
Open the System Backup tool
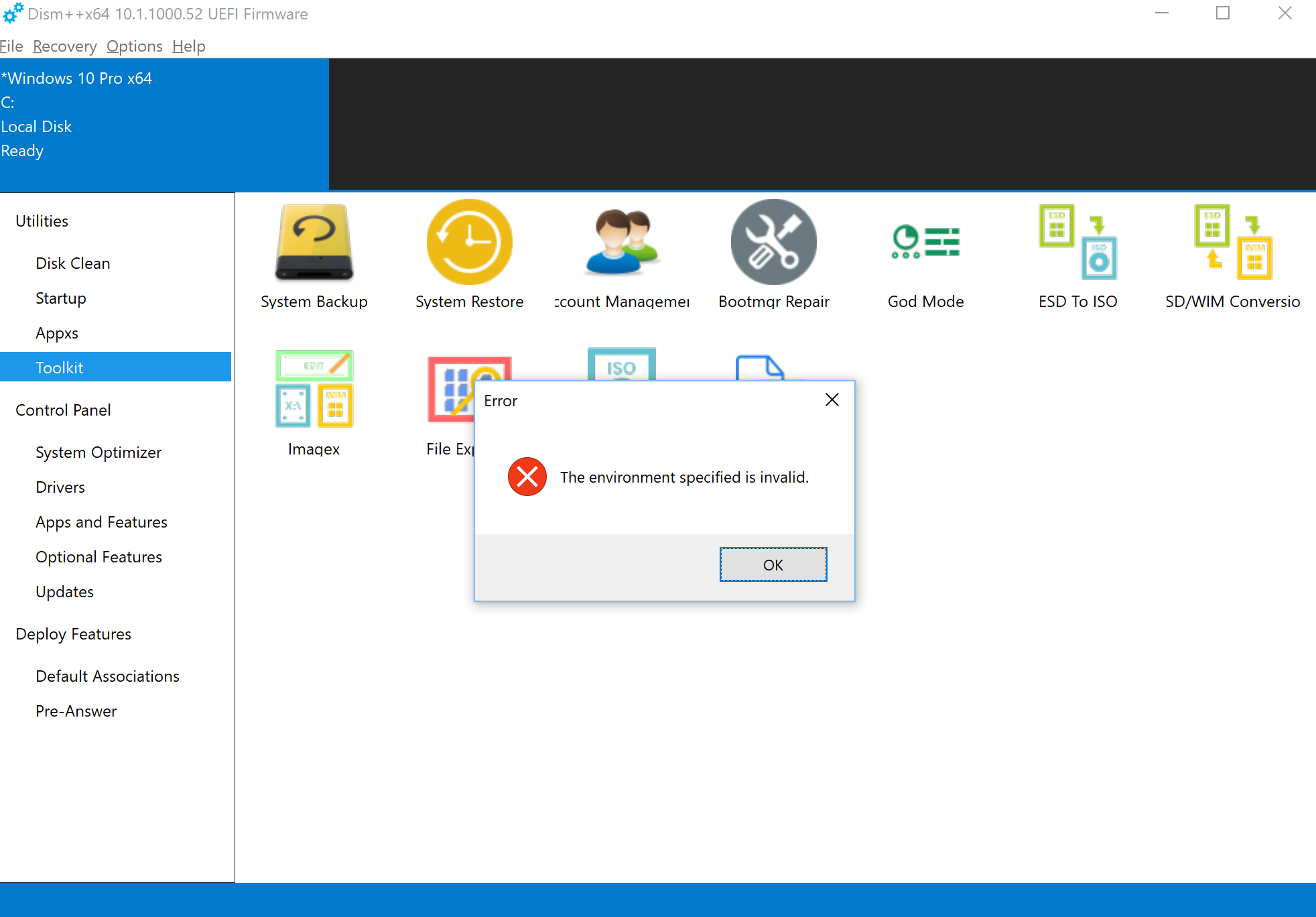pos(314,255)
